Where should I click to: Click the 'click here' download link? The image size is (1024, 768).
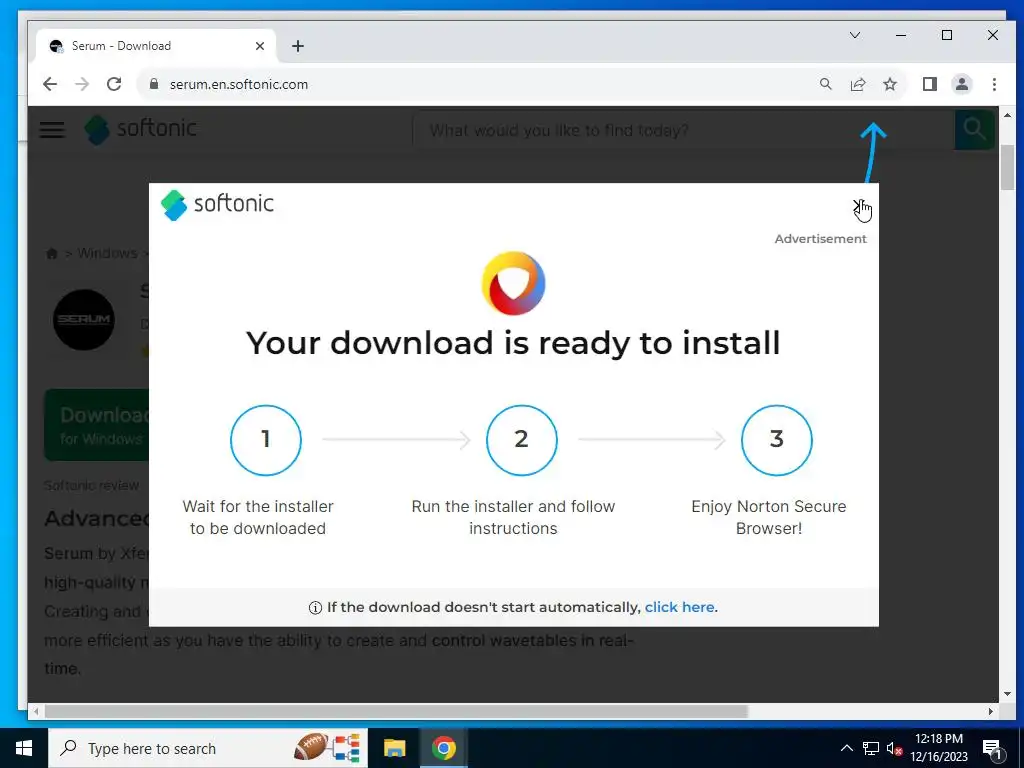coord(679,607)
